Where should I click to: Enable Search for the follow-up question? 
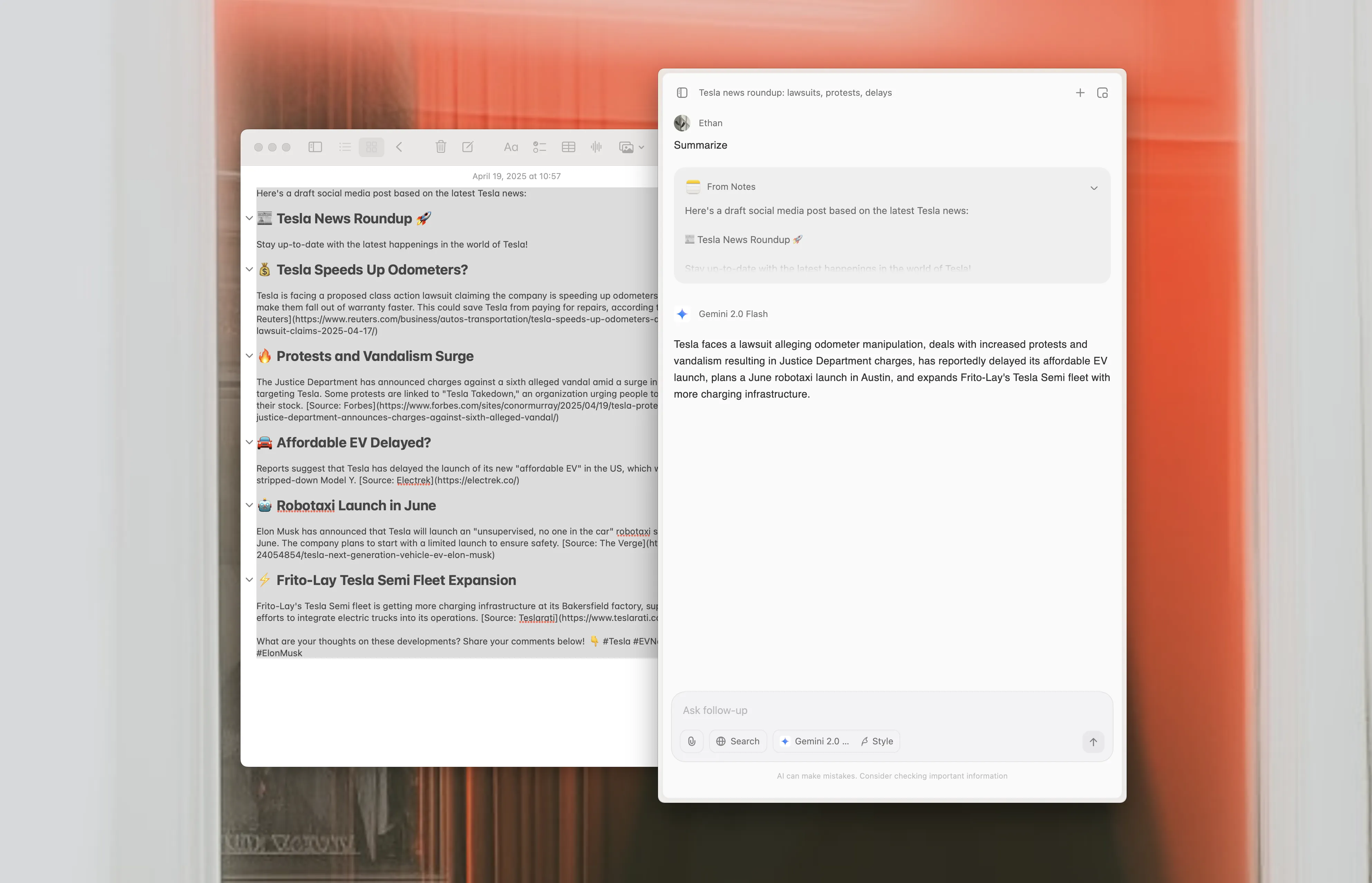tap(737, 741)
